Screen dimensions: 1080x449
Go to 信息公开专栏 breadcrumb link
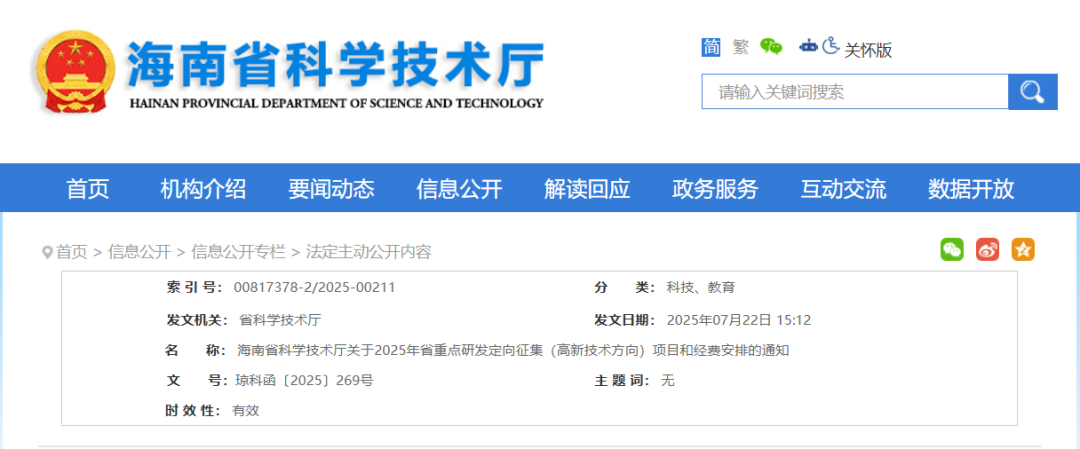tap(238, 252)
